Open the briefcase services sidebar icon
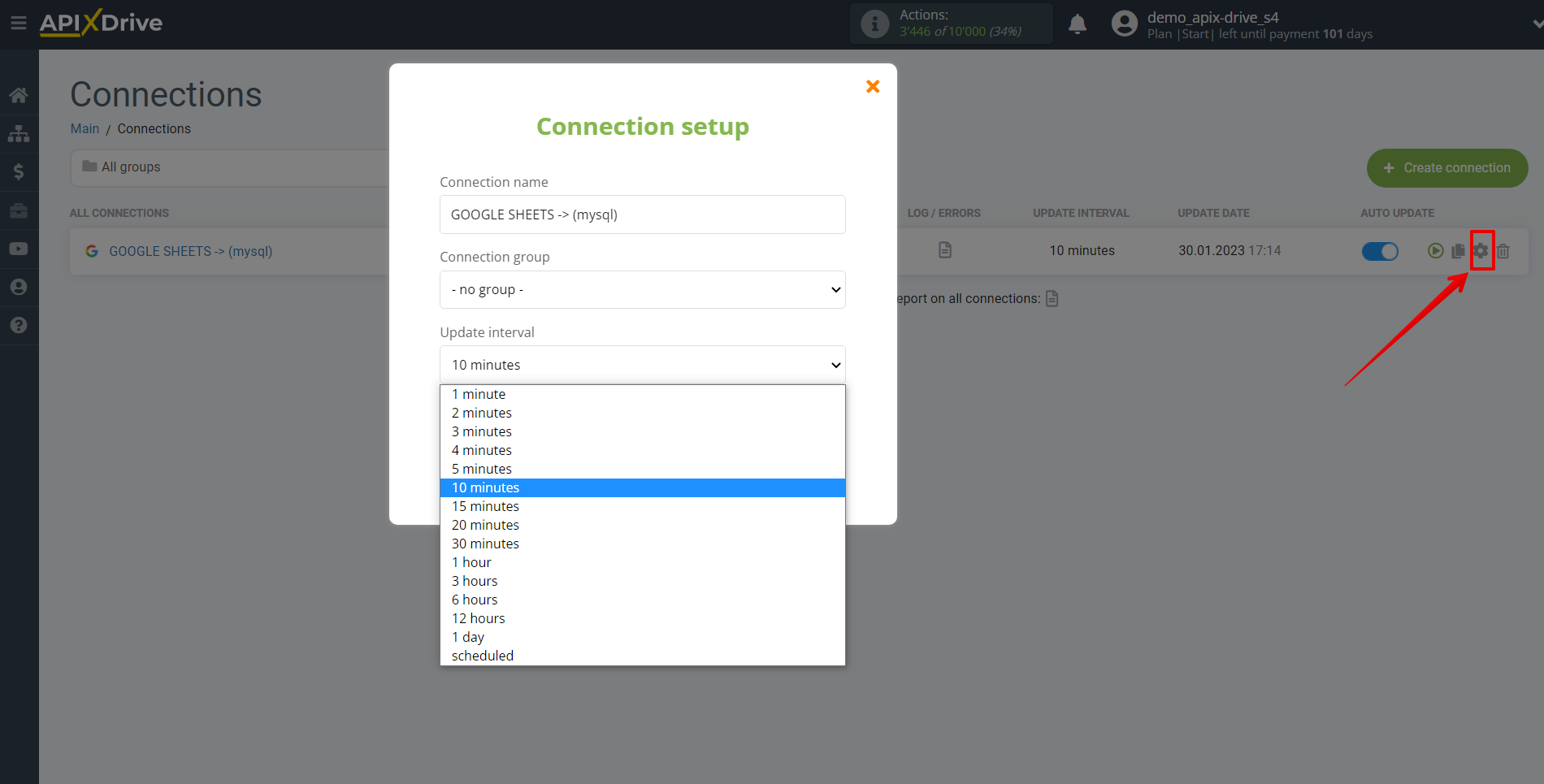This screenshot has height=784, width=1544. [x=19, y=210]
